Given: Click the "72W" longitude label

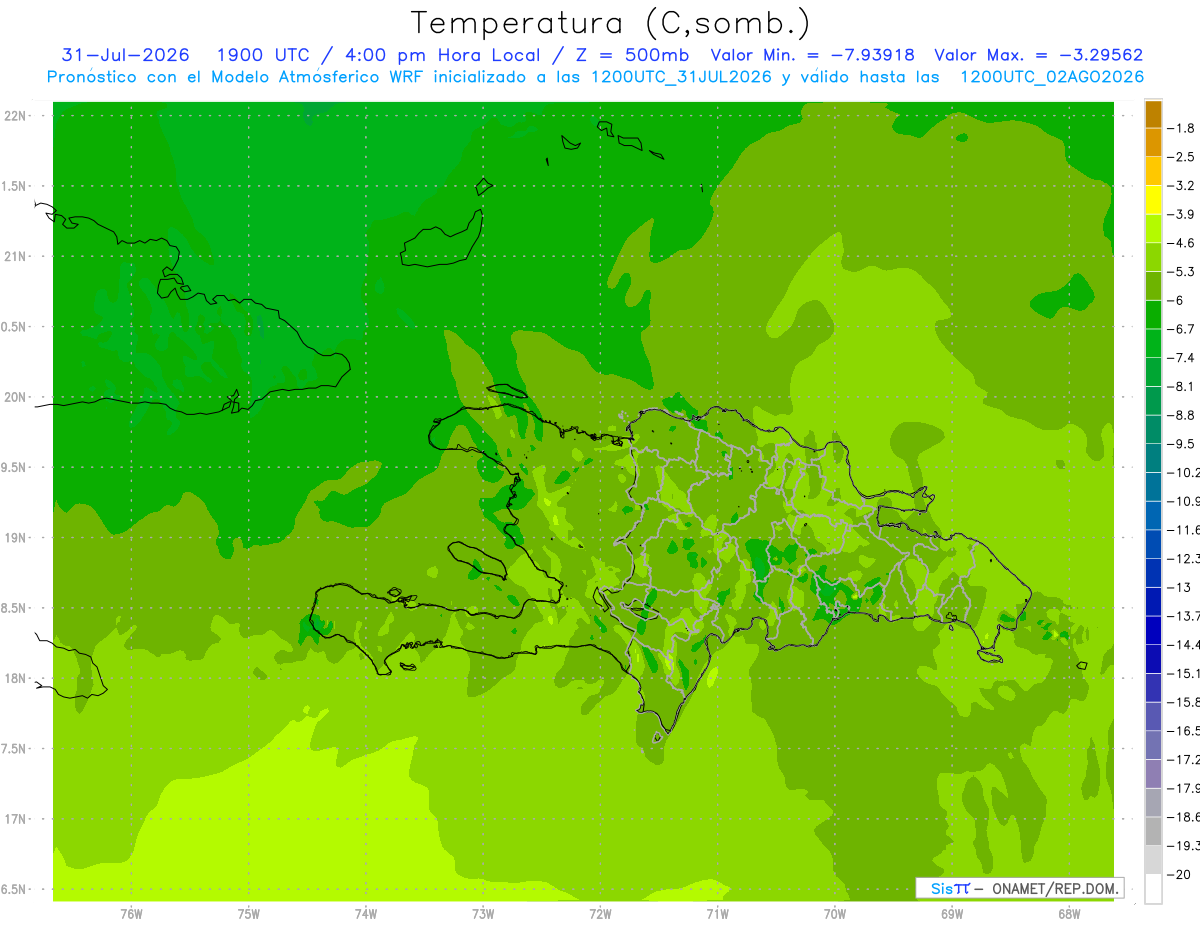Looking at the screenshot, I should pyautogui.click(x=600, y=913).
